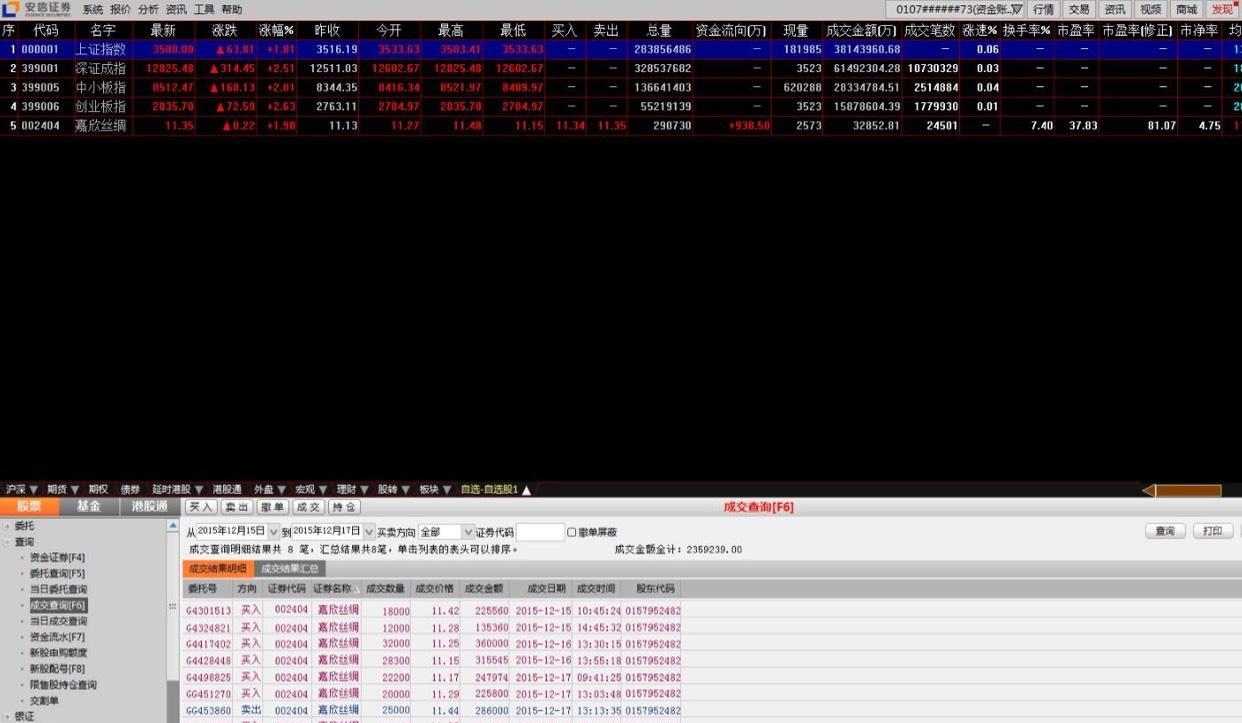This screenshot has height=723, width=1242.
Task: Select the 上证指数 quote row
Action: click(621, 49)
